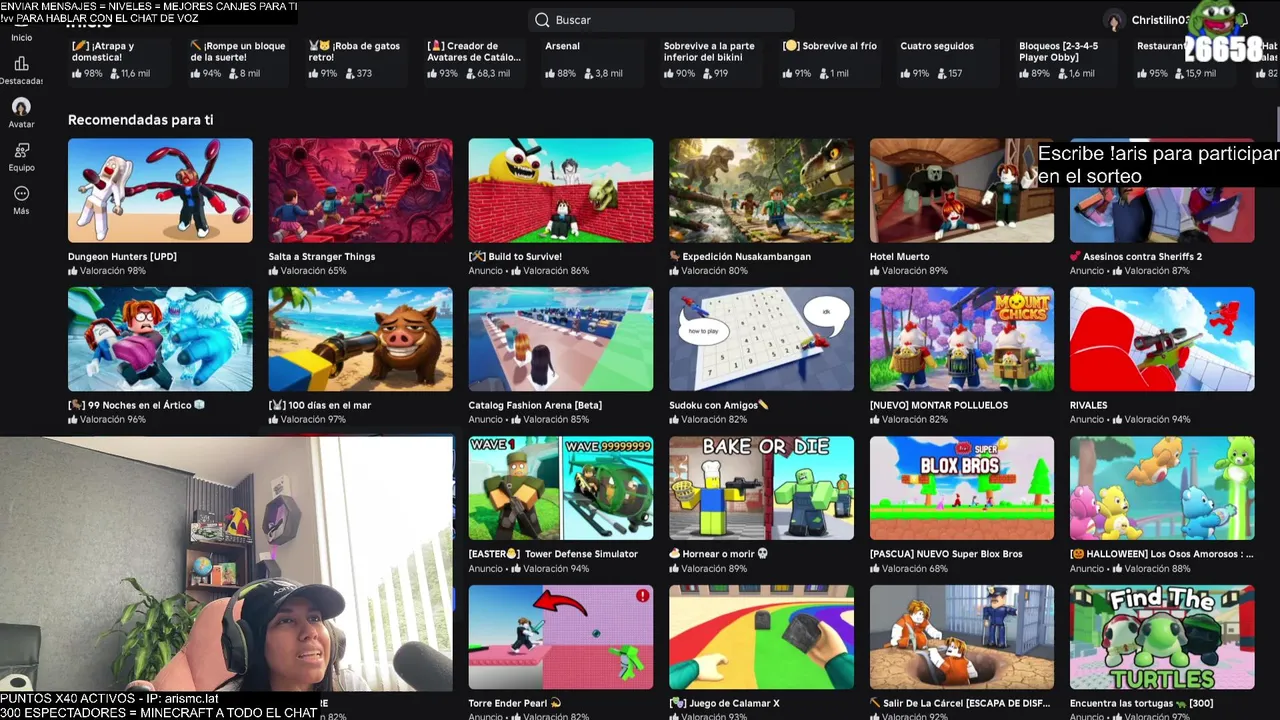
Task: Open Dungeon Hunters [UPD] thumbnail
Action: tap(160, 190)
